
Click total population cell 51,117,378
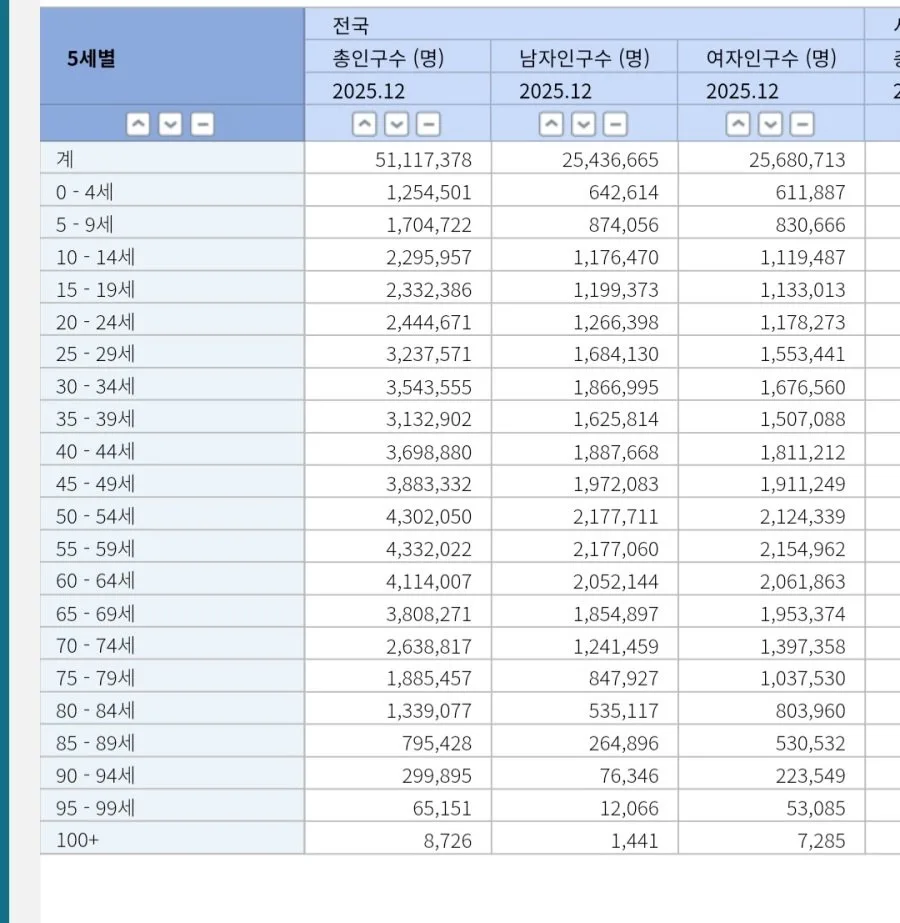click(x=398, y=158)
